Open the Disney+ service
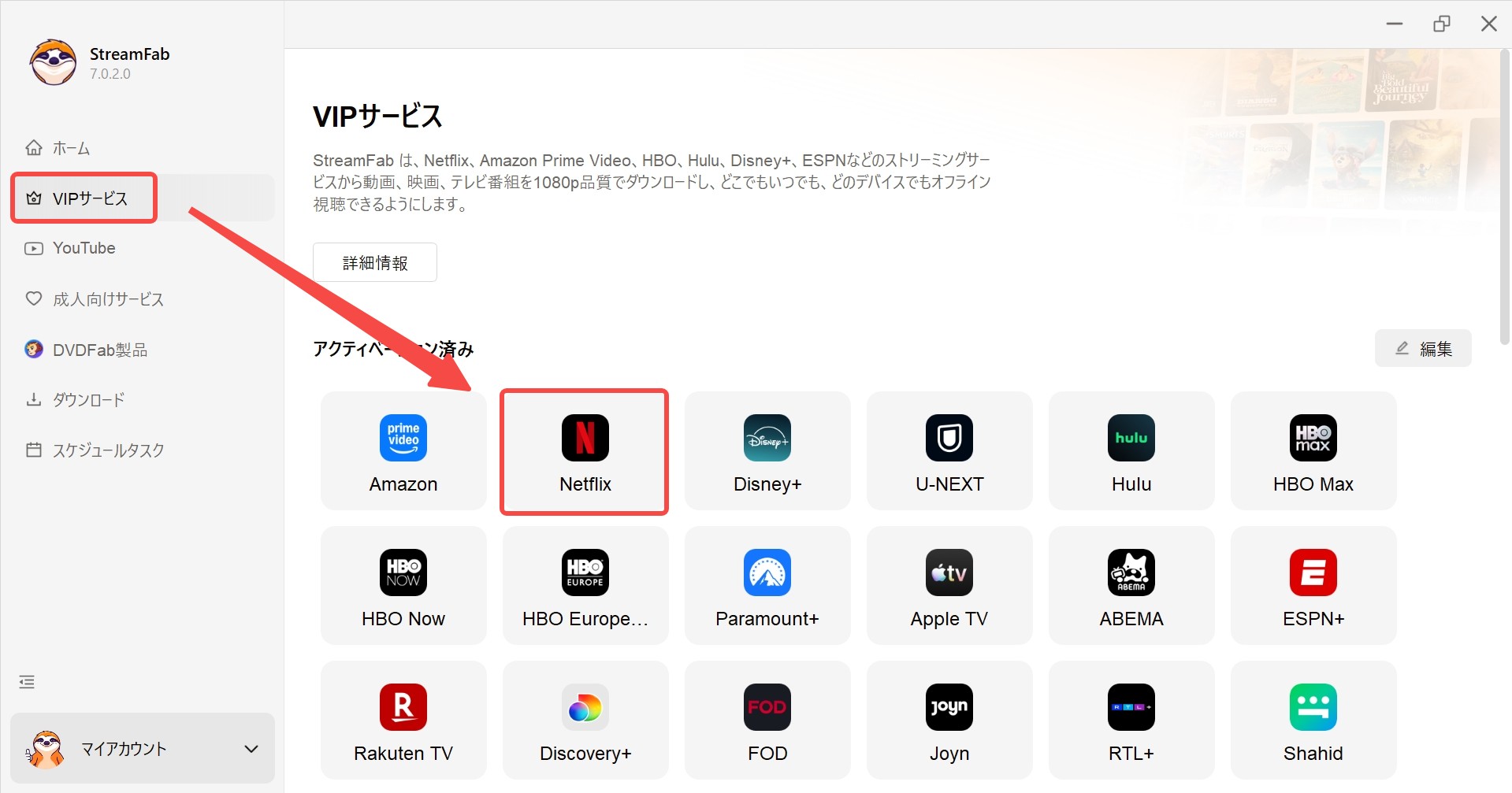Screen dimensions: 1512x793 click(767, 451)
